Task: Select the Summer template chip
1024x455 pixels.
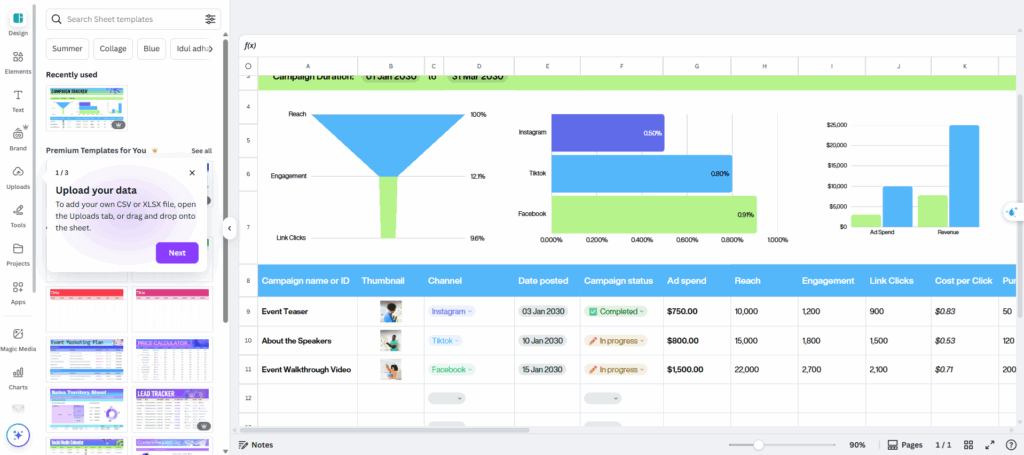Action: click(x=67, y=48)
